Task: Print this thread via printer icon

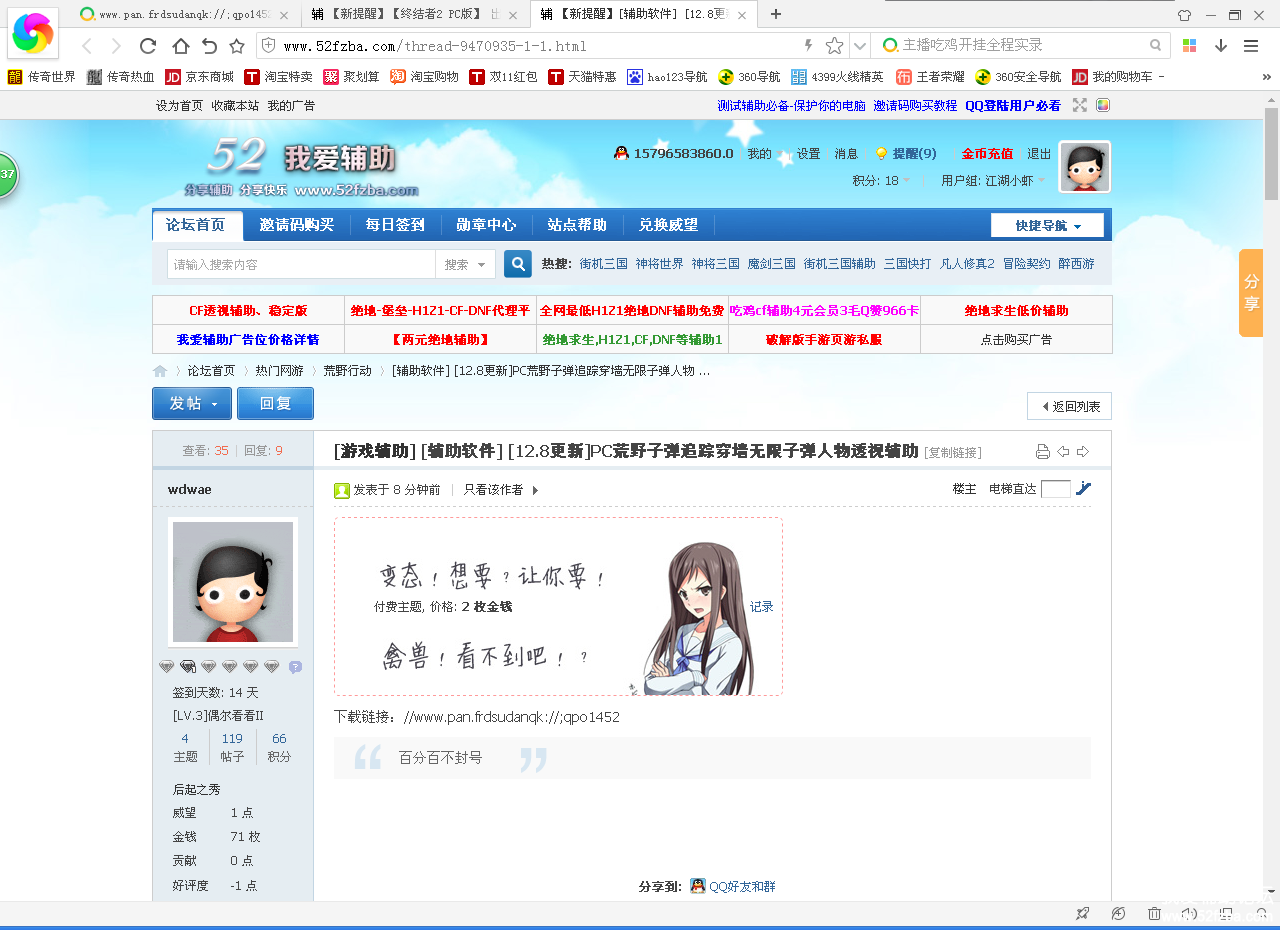Action: pos(1043,452)
